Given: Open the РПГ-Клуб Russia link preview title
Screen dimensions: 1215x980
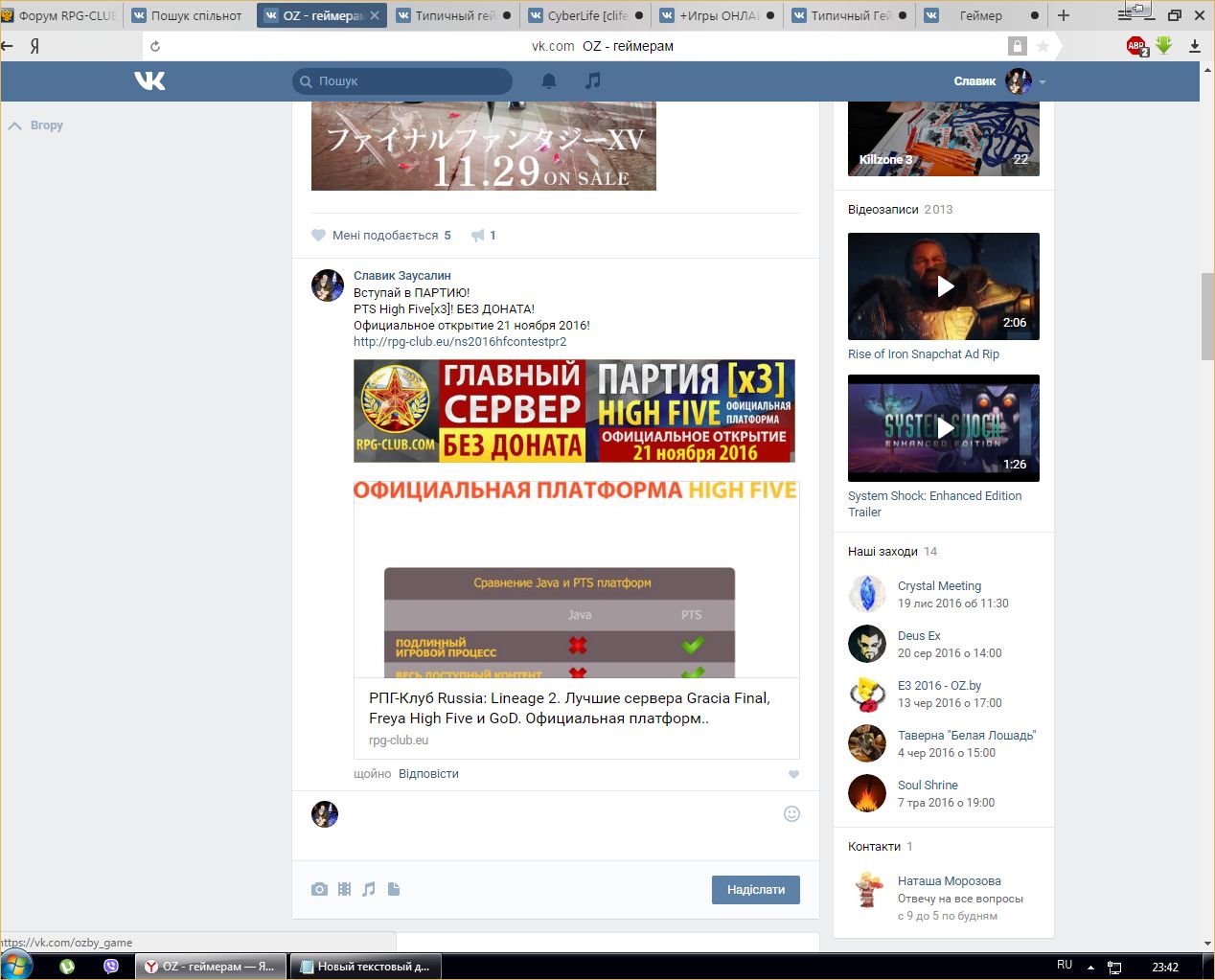Looking at the screenshot, I should point(569,708).
